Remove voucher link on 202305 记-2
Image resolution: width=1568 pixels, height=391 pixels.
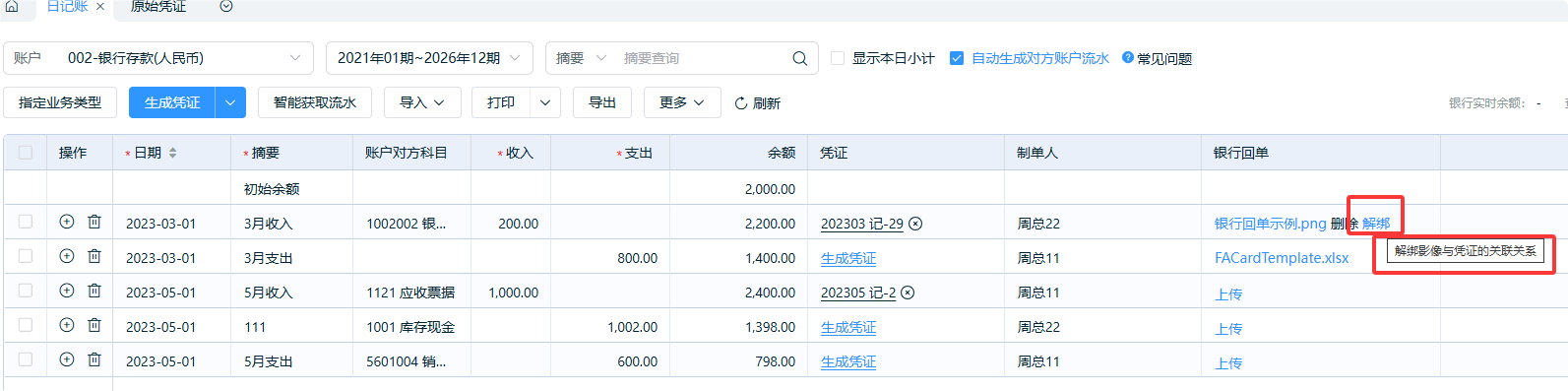coord(908,293)
